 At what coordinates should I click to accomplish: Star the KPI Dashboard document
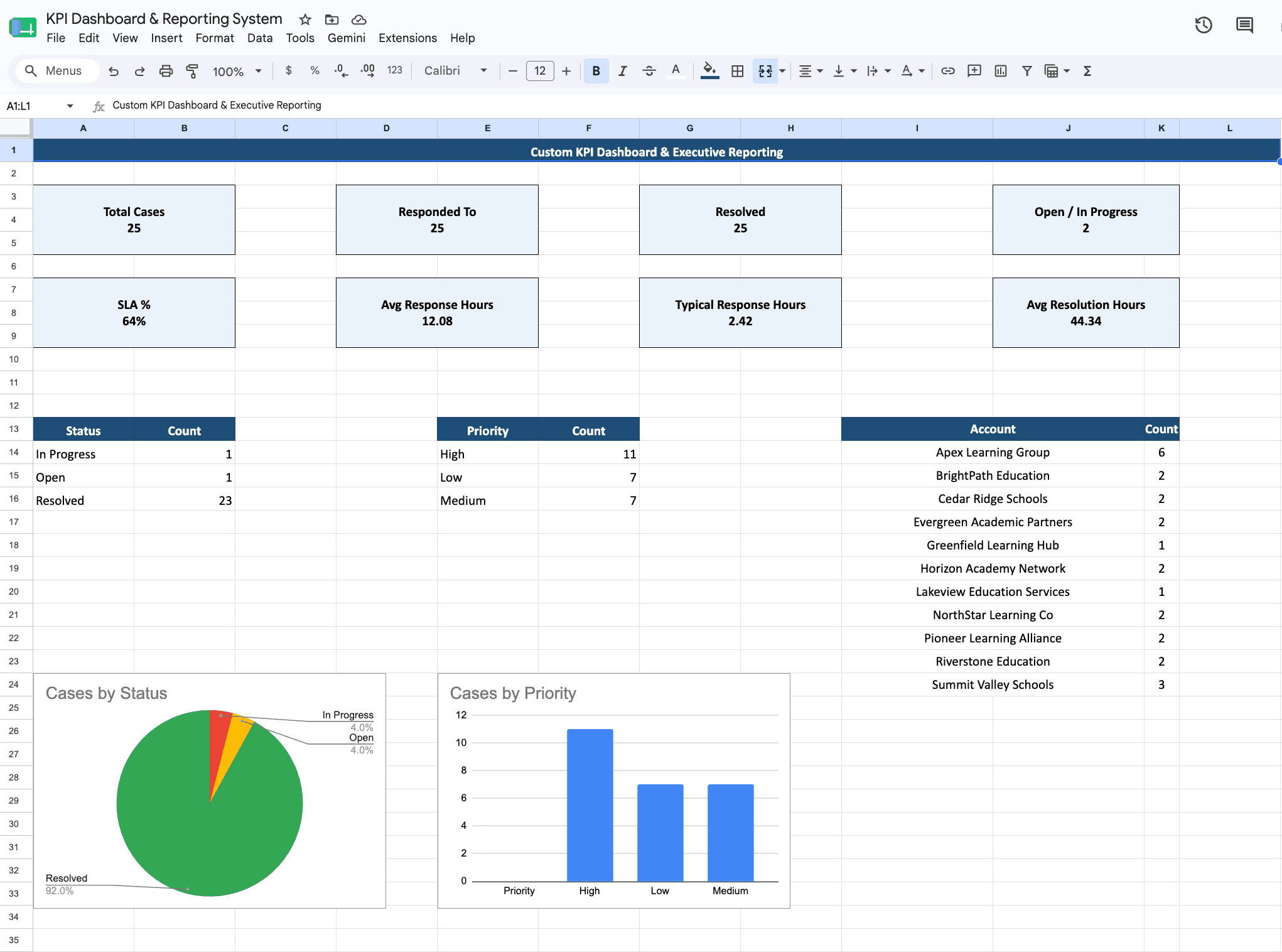(305, 19)
